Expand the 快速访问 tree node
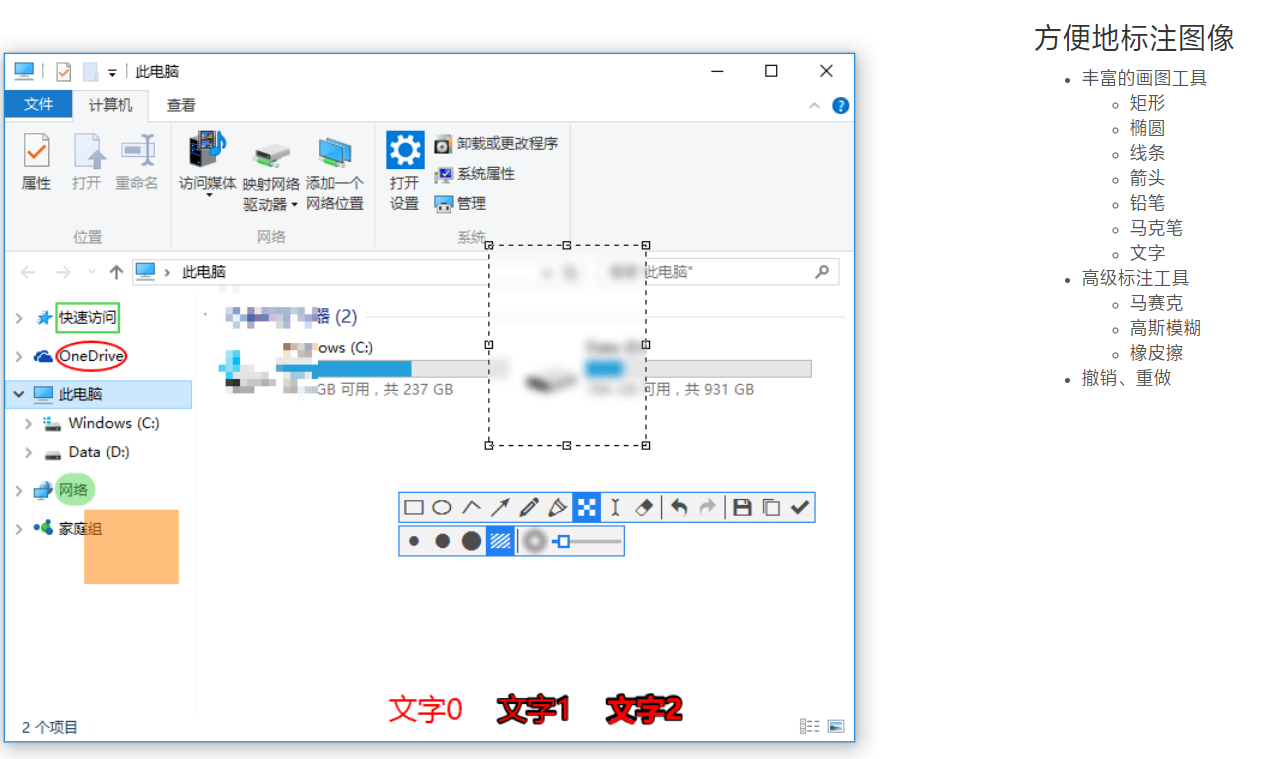Image resolution: width=1271 pixels, height=759 pixels. tap(19, 318)
